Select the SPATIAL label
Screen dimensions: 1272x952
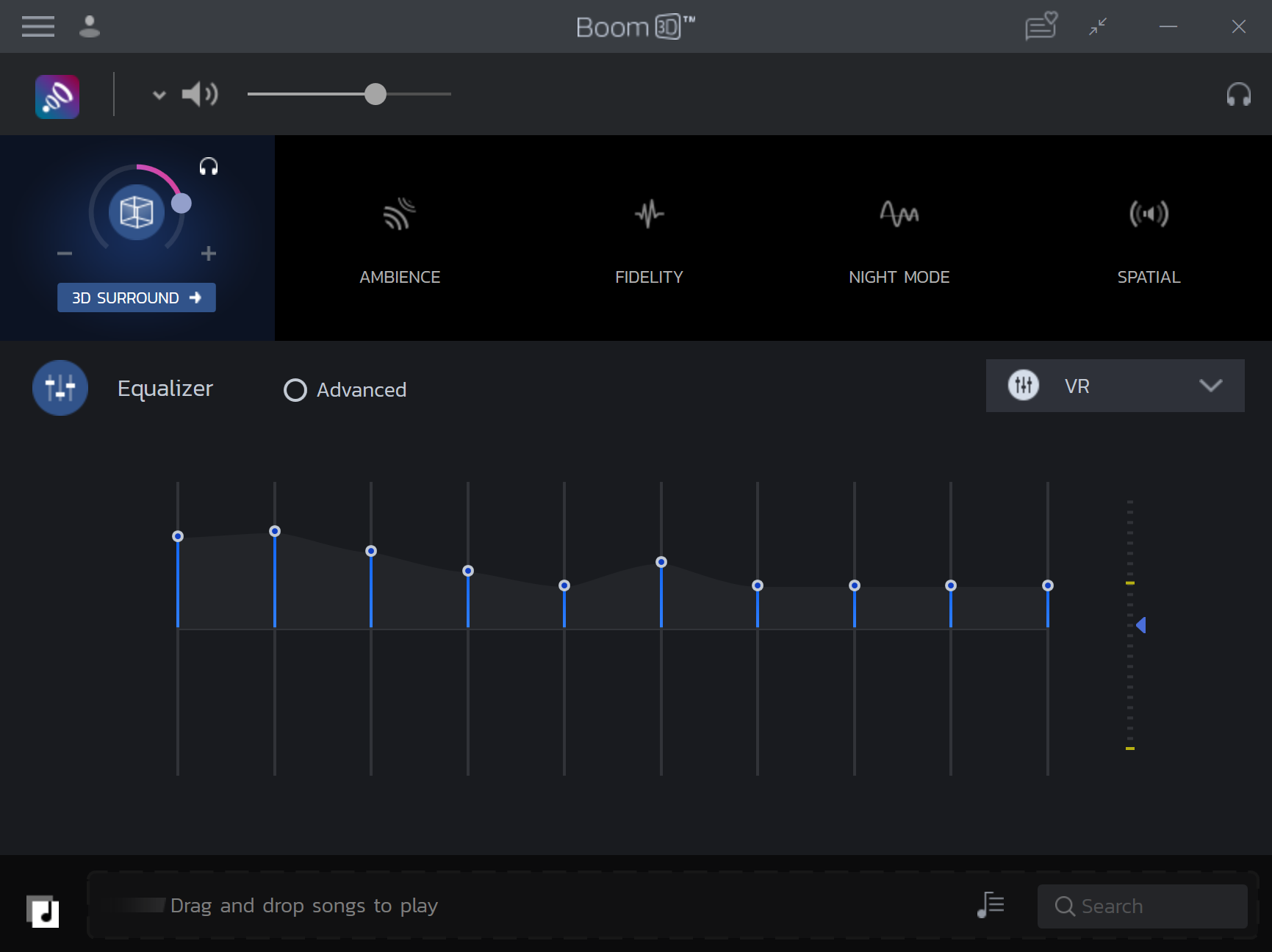pyautogui.click(x=1149, y=277)
